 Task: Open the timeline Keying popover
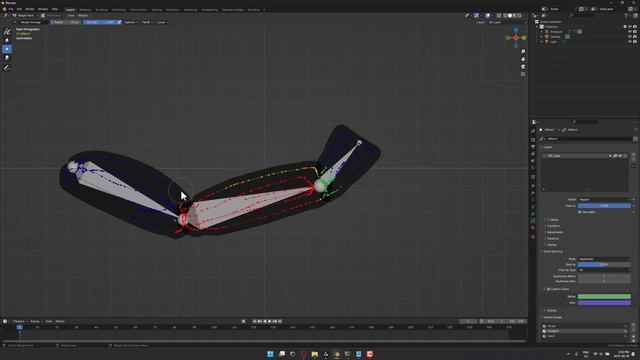36,321
